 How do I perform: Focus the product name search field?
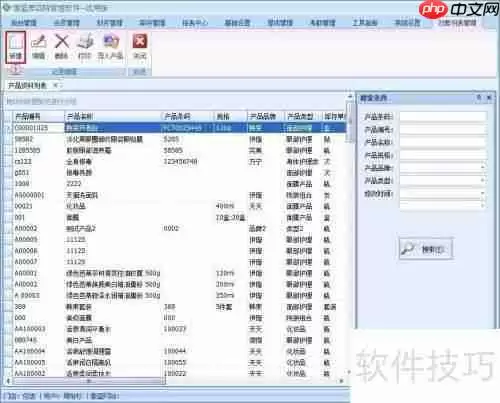click(x=443, y=142)
